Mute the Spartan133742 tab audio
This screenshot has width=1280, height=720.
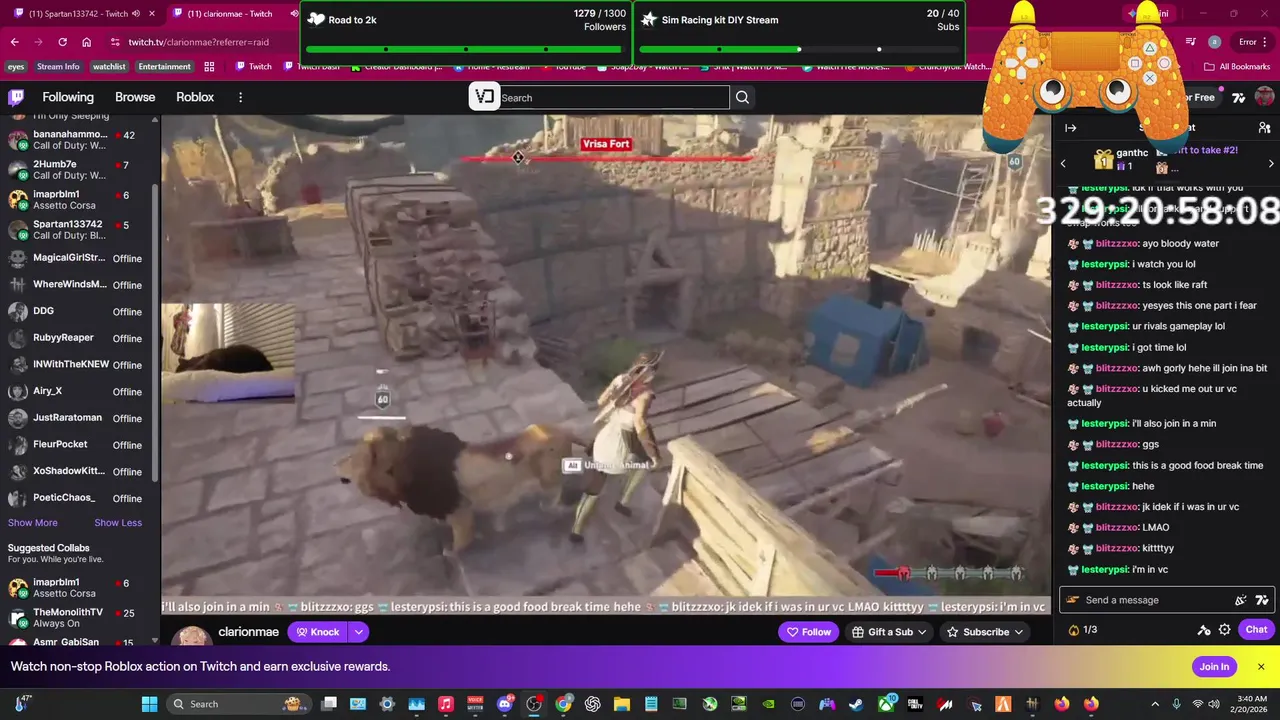pos(136,14)
